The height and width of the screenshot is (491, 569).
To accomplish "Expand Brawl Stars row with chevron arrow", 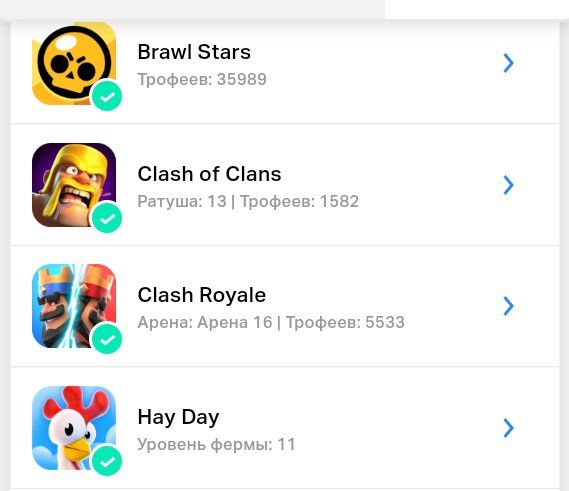I will click(x=508, y=63).
